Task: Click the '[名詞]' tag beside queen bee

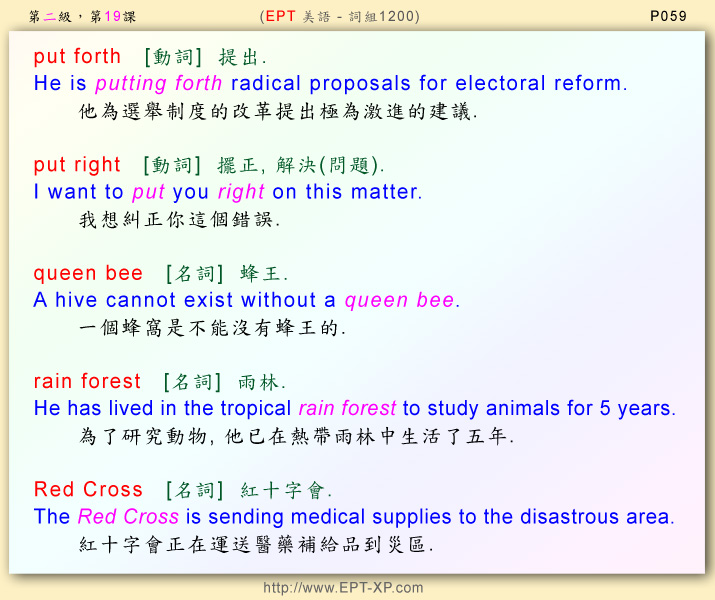Action: pos(194,274)
